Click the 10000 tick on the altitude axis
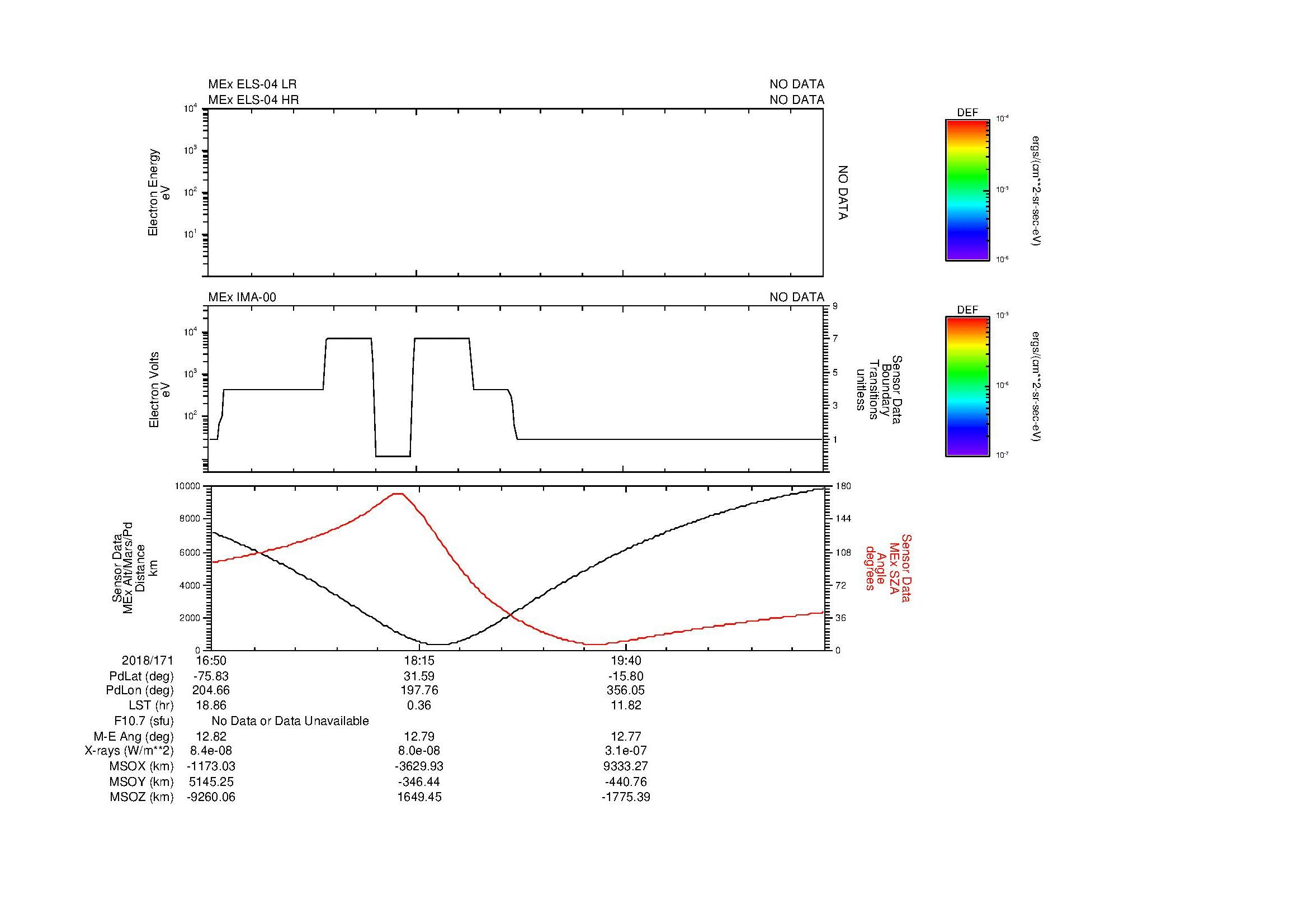The height and width of the screenshot is (924, 1308). [x=187, y=486]
